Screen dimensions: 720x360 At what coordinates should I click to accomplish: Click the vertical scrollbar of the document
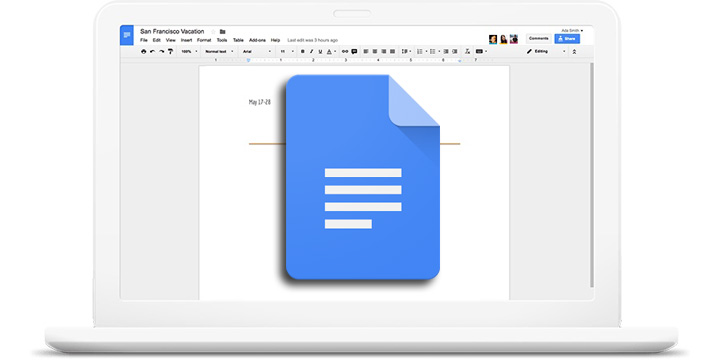point(591,174)
